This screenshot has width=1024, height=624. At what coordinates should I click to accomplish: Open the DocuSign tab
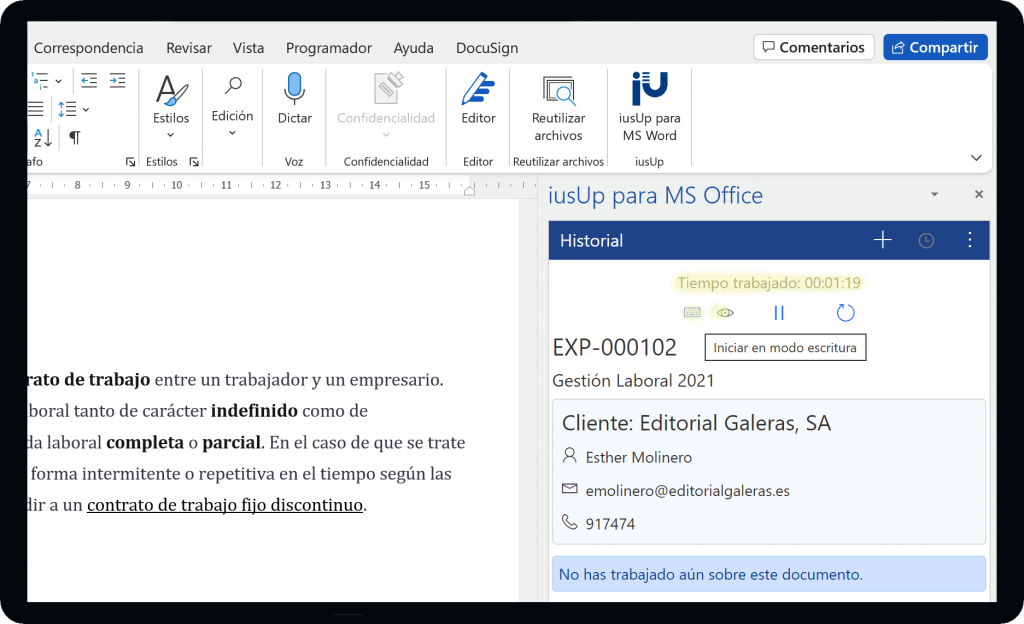click(487, 48)
